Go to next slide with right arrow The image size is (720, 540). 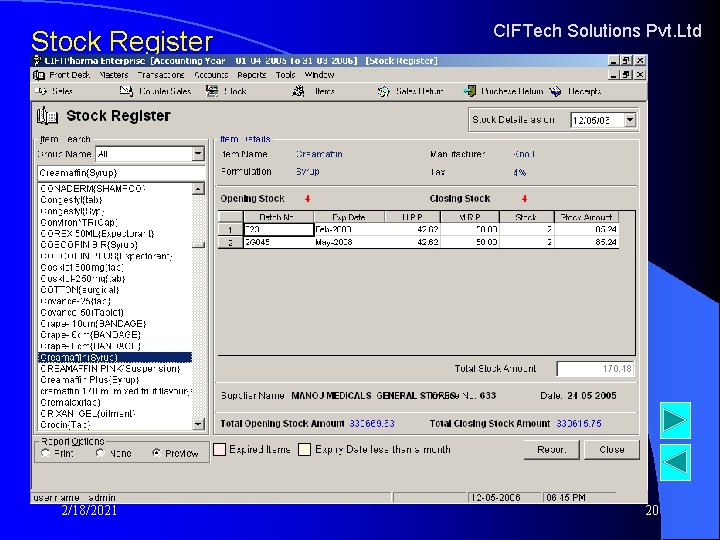(675, 420)
